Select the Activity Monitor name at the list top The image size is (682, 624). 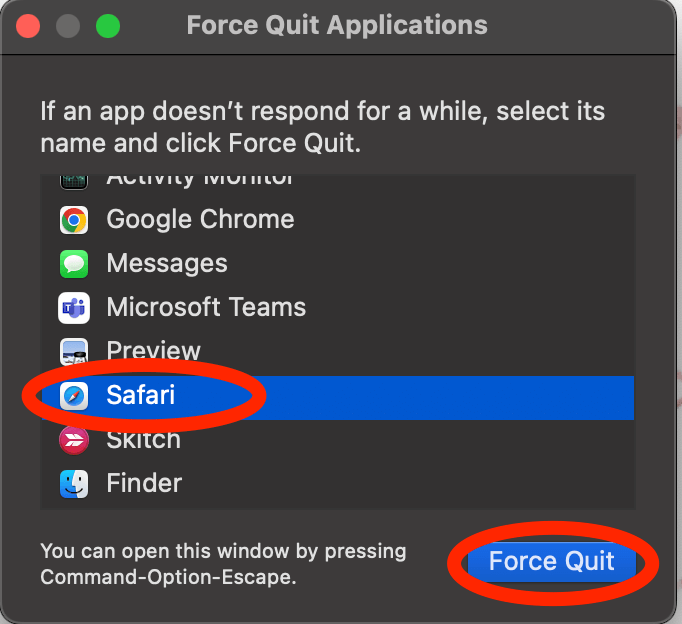pyautogui.click(x=200, y=180)
